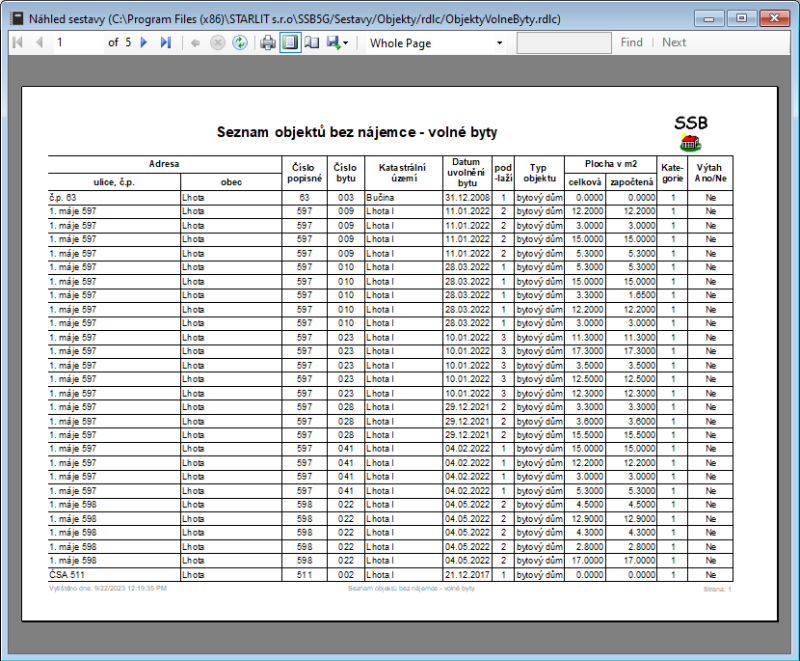Jump to the last report page
Viewport: 800px width, 661px height.
point(166,43)
